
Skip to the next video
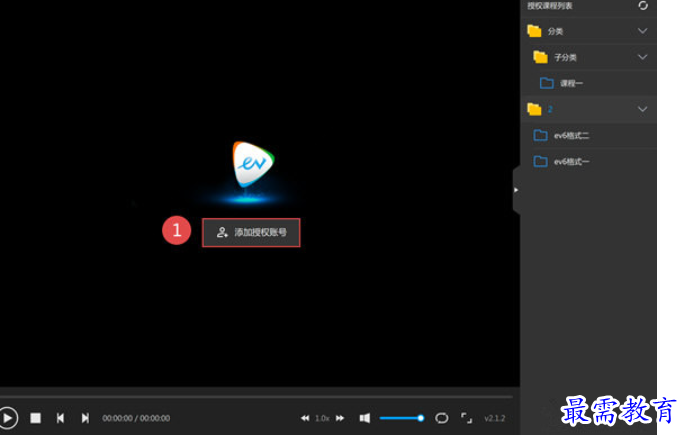pyautogui.click(x=85, y=418)
